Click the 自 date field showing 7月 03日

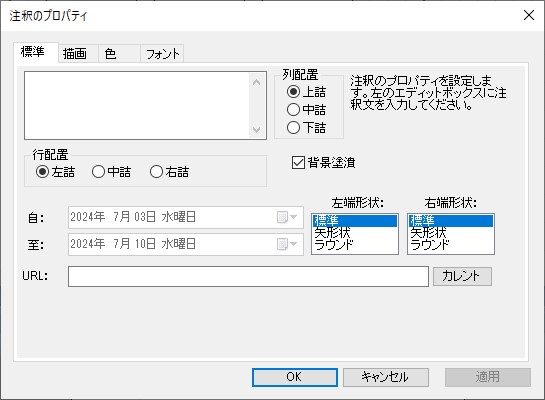[186, 217]
